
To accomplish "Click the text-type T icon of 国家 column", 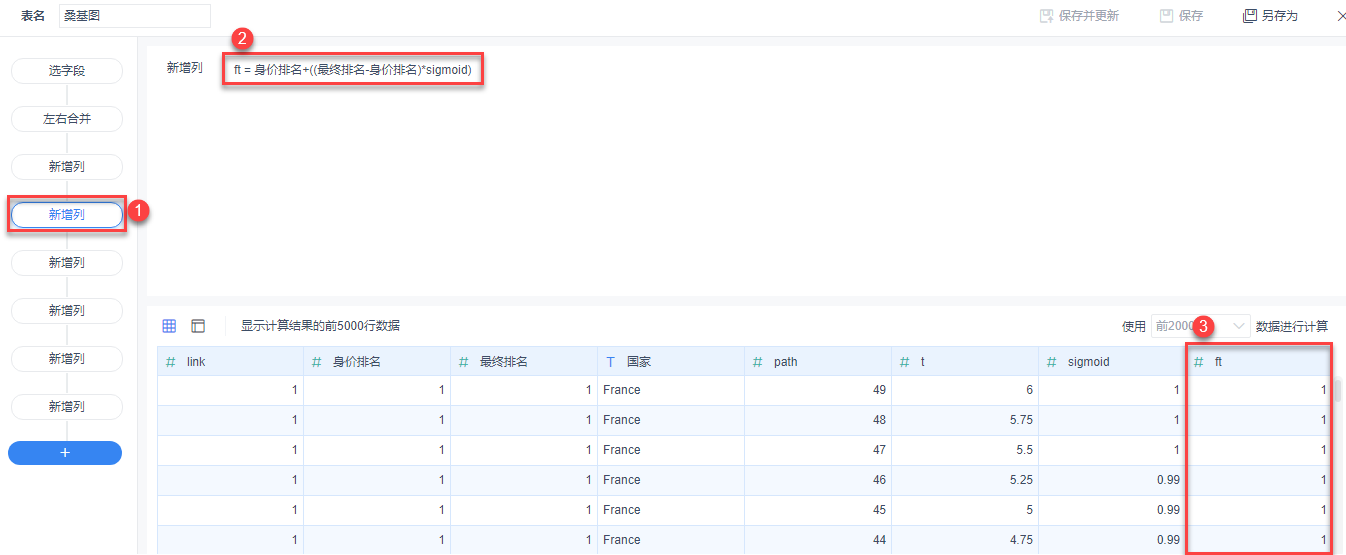I will click(x=610, y=362).
